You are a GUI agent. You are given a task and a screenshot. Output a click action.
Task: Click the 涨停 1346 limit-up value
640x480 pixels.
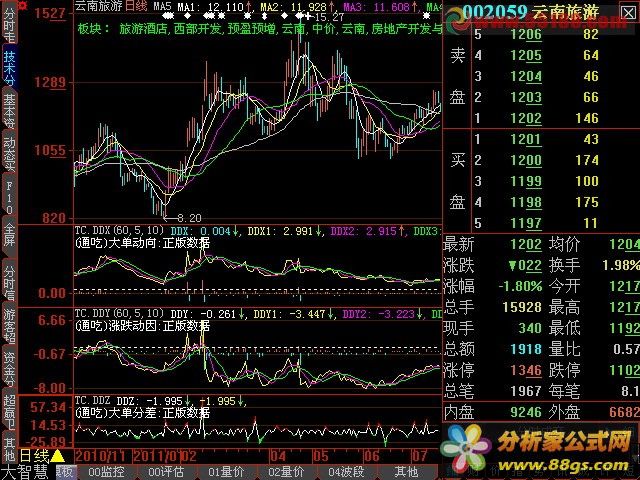tap(526, 371)
